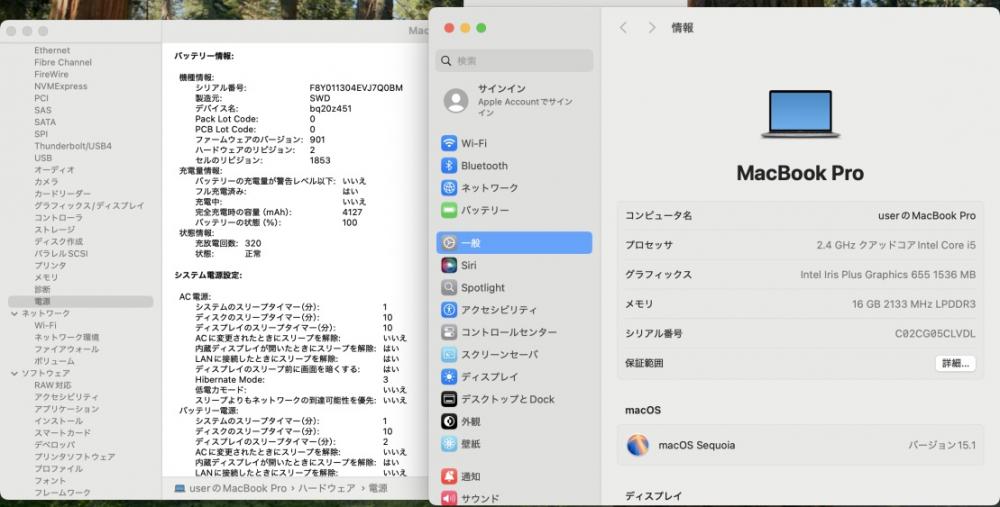Viewport: 1000px width, 507px height.
Task: Open ディスプレイ settings icon
Action: pyautogui.click(x=449, y=377)
